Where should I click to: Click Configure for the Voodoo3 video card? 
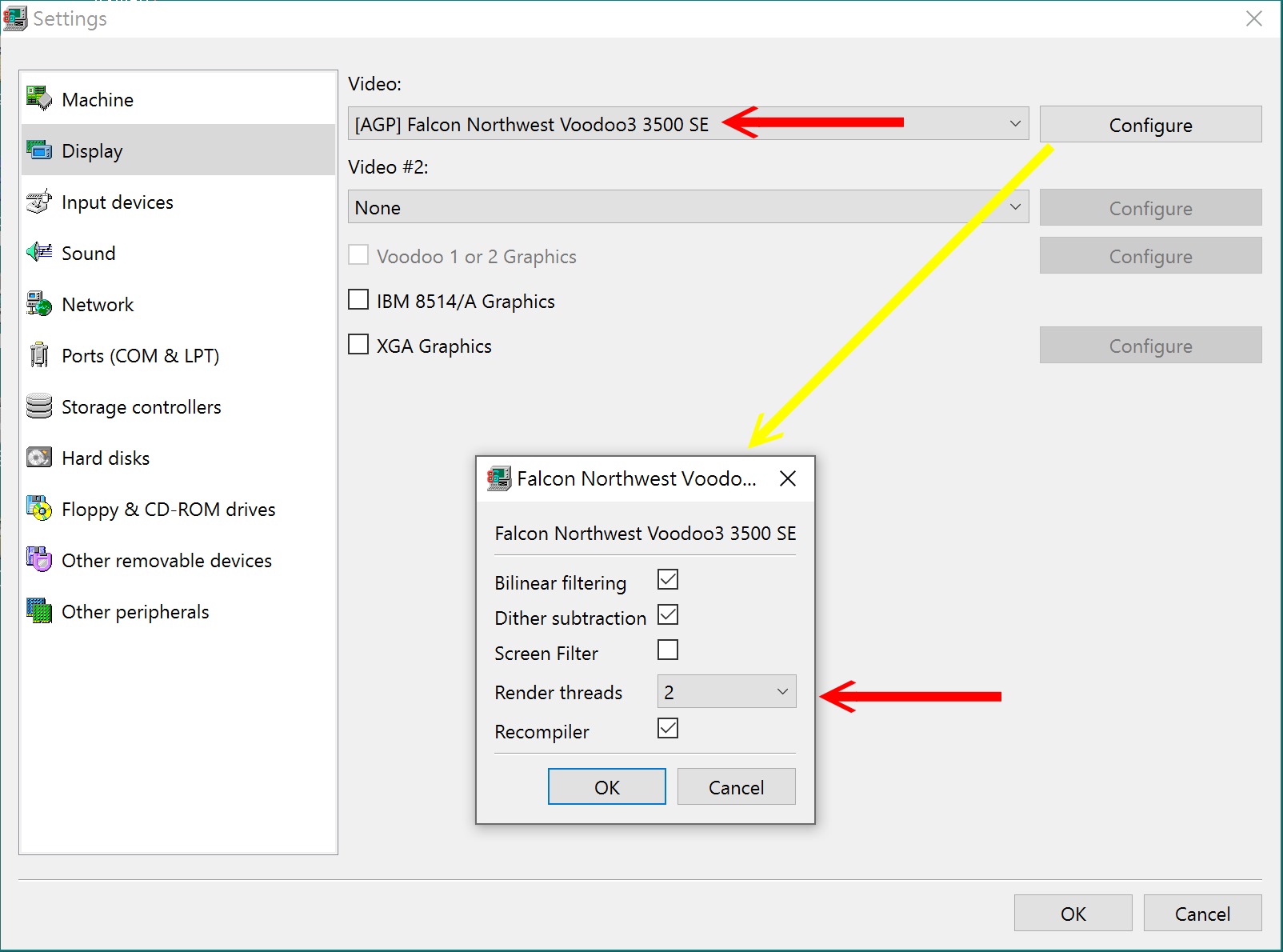[1150, 124]
